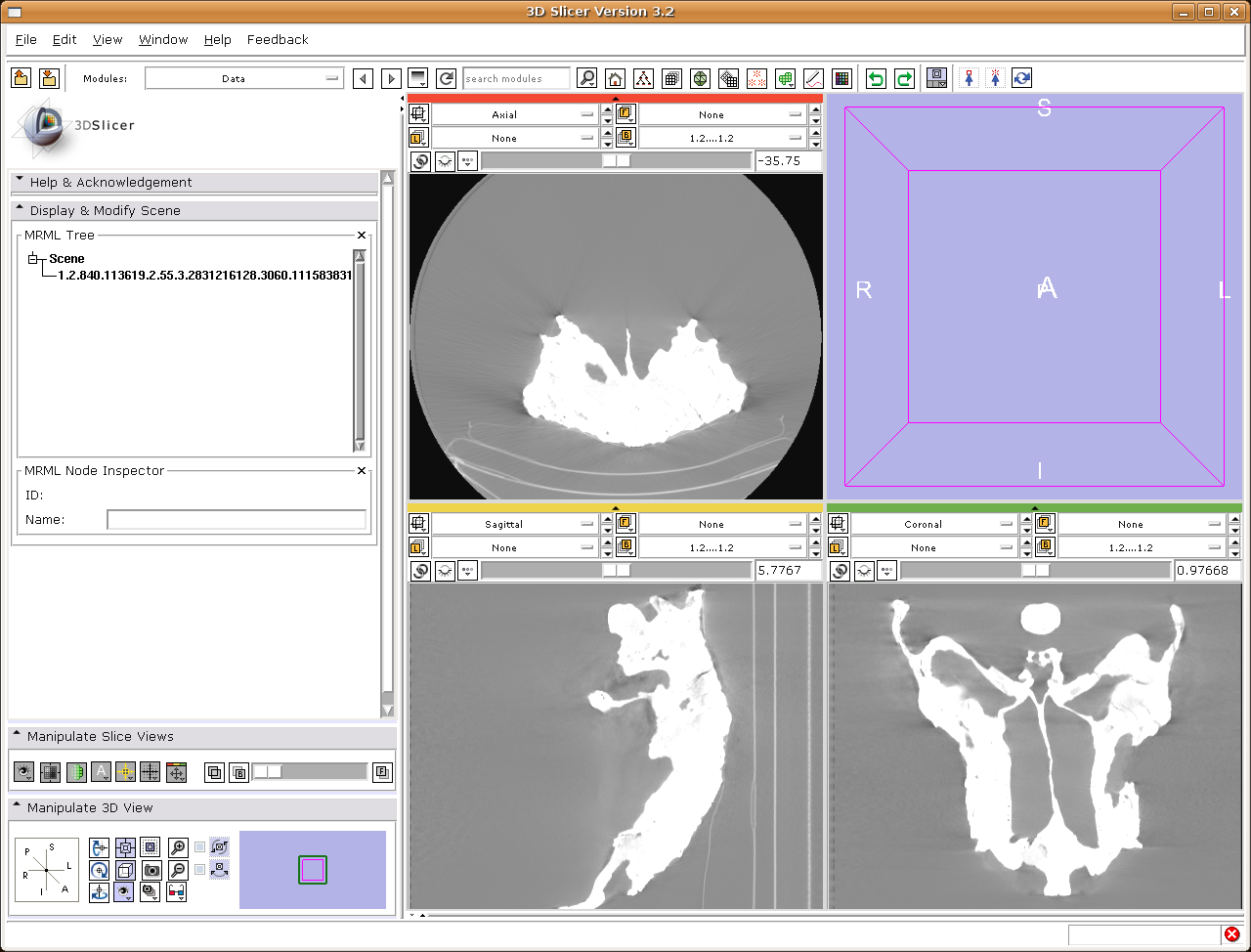Click the search magnifier next to search modules
This screenshot has height=952, width=1251.
tap(586, 78)
